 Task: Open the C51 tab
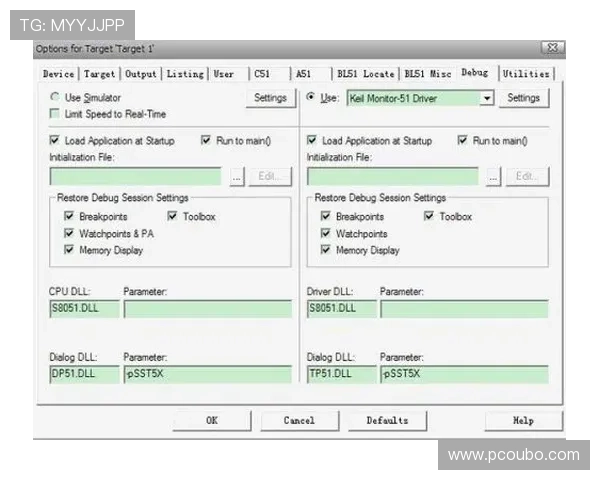264,74
